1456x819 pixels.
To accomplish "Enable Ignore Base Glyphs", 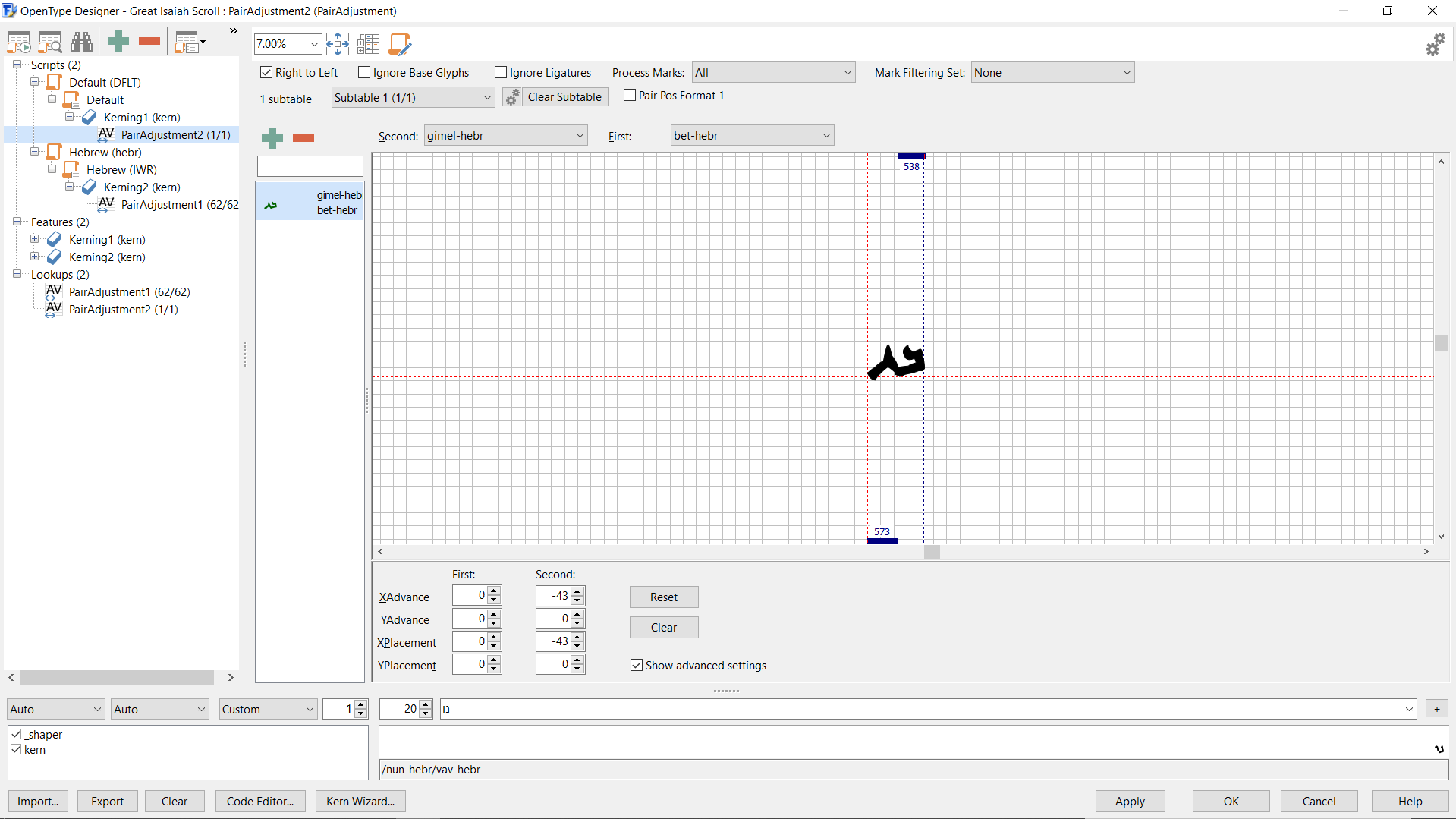I will (x=364, y=72).
